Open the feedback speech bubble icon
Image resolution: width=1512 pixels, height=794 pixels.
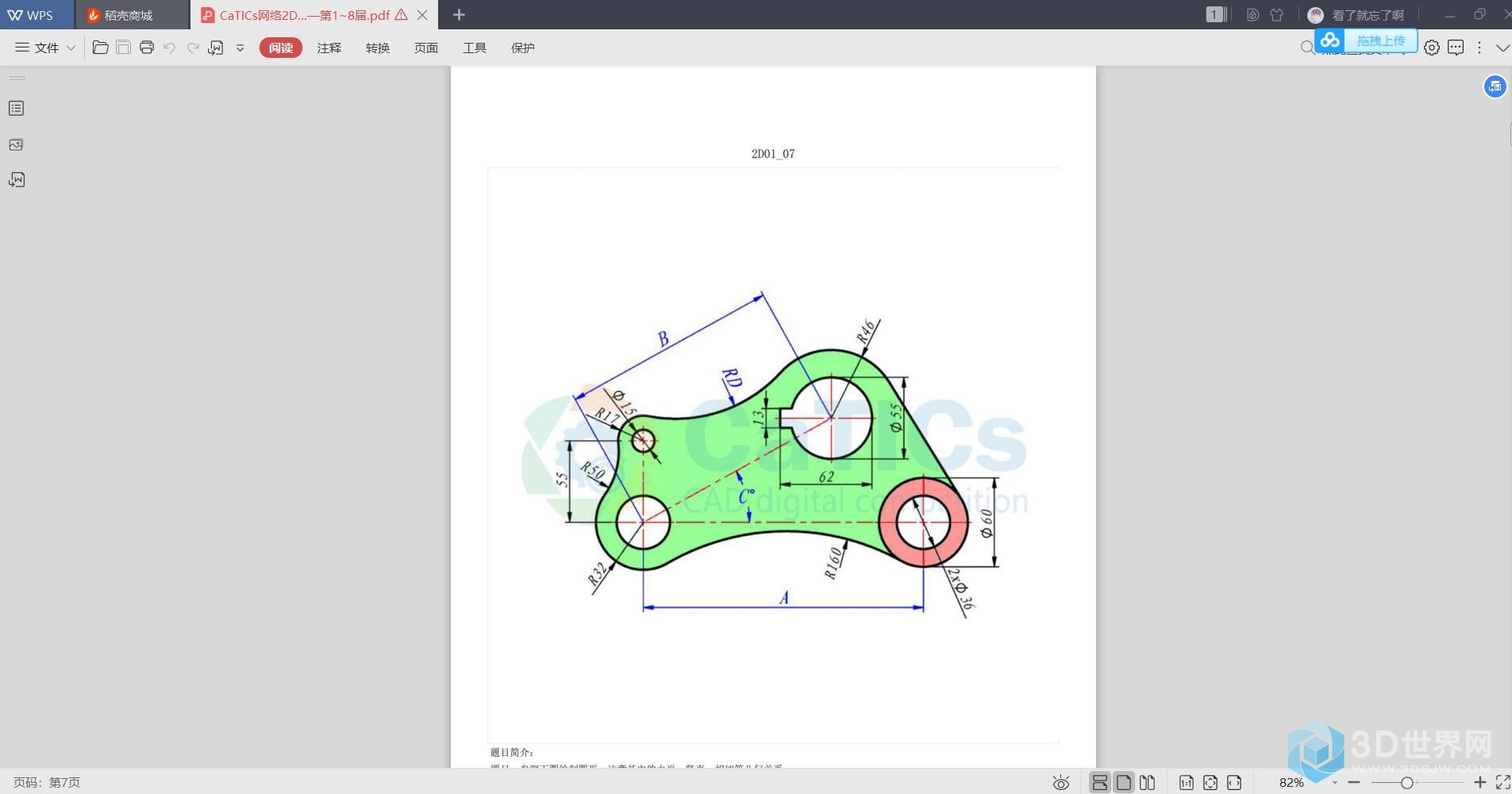(1456, 48)
